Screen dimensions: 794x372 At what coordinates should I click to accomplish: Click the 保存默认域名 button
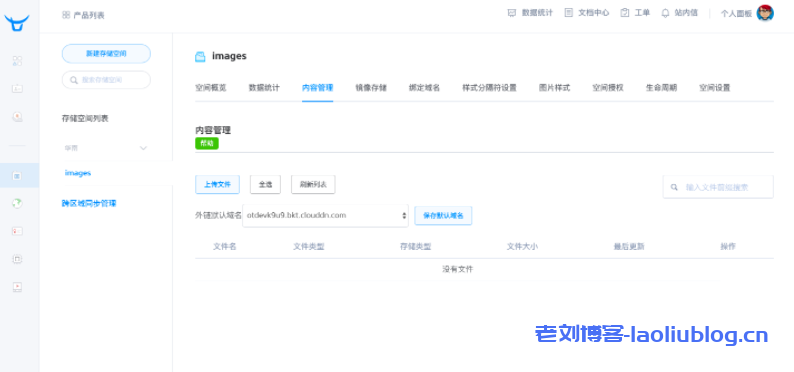pos(443,216)
